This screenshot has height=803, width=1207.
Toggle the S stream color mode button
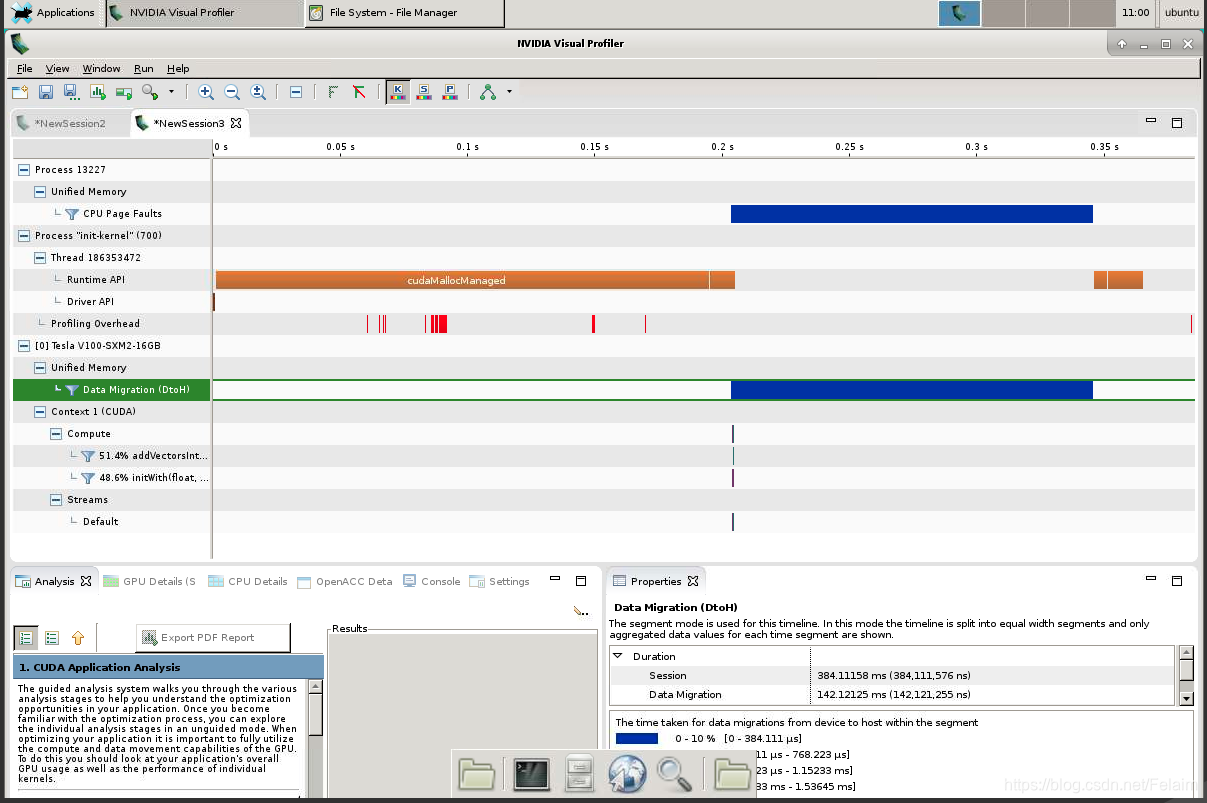(x=424, y=92)
